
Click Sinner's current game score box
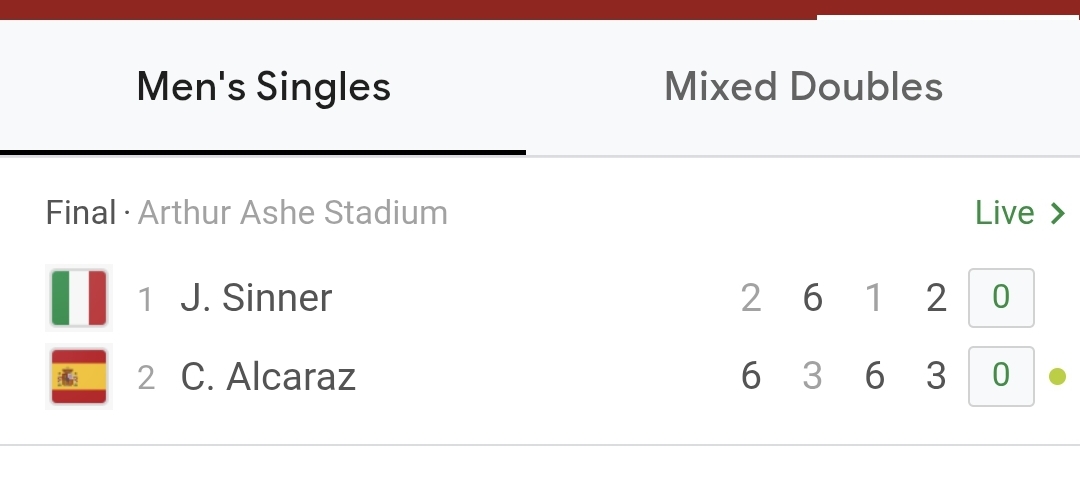[x=1001, y=298]
